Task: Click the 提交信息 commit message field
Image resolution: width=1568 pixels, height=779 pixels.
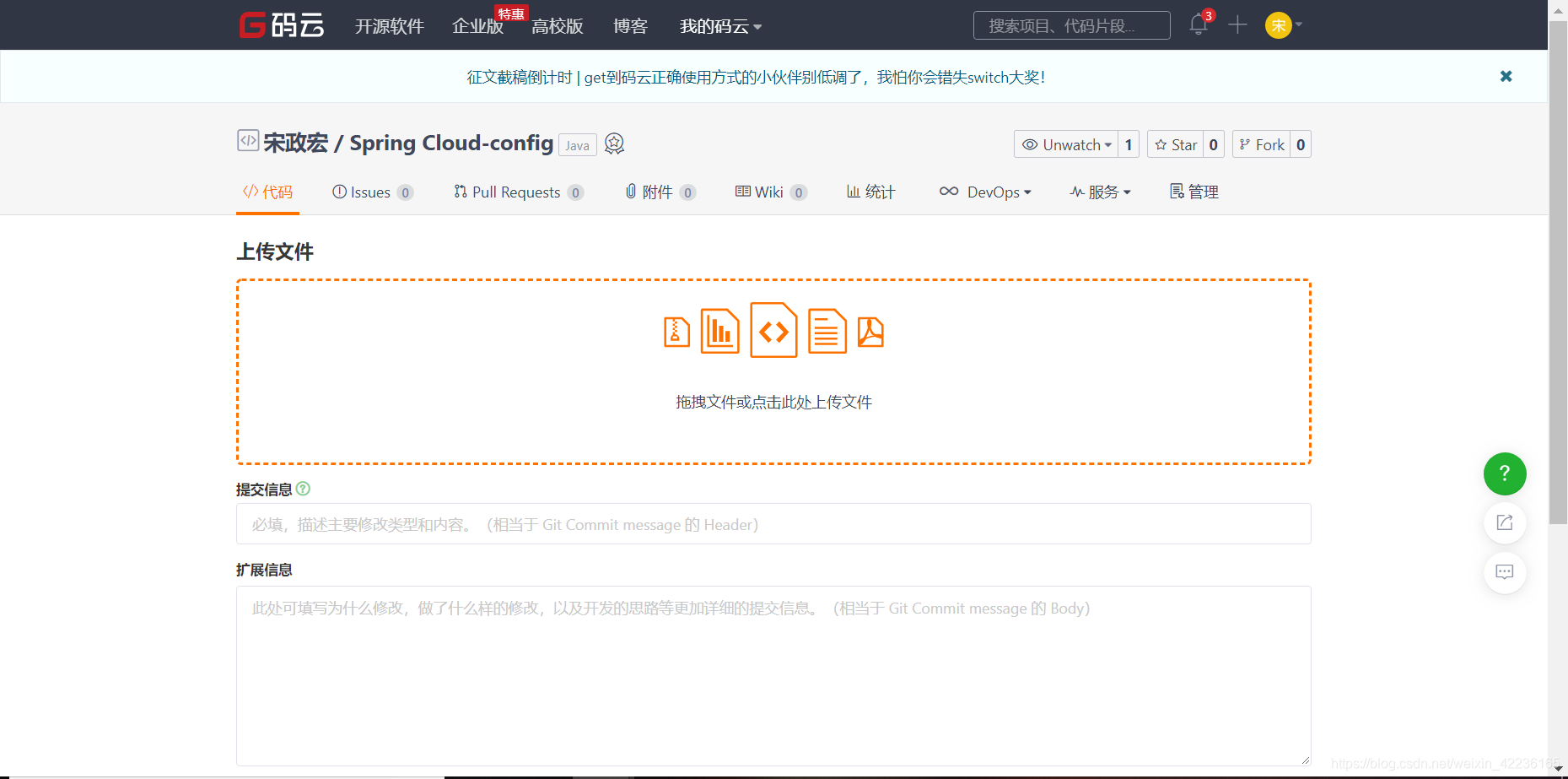Action: pos(773,524)
